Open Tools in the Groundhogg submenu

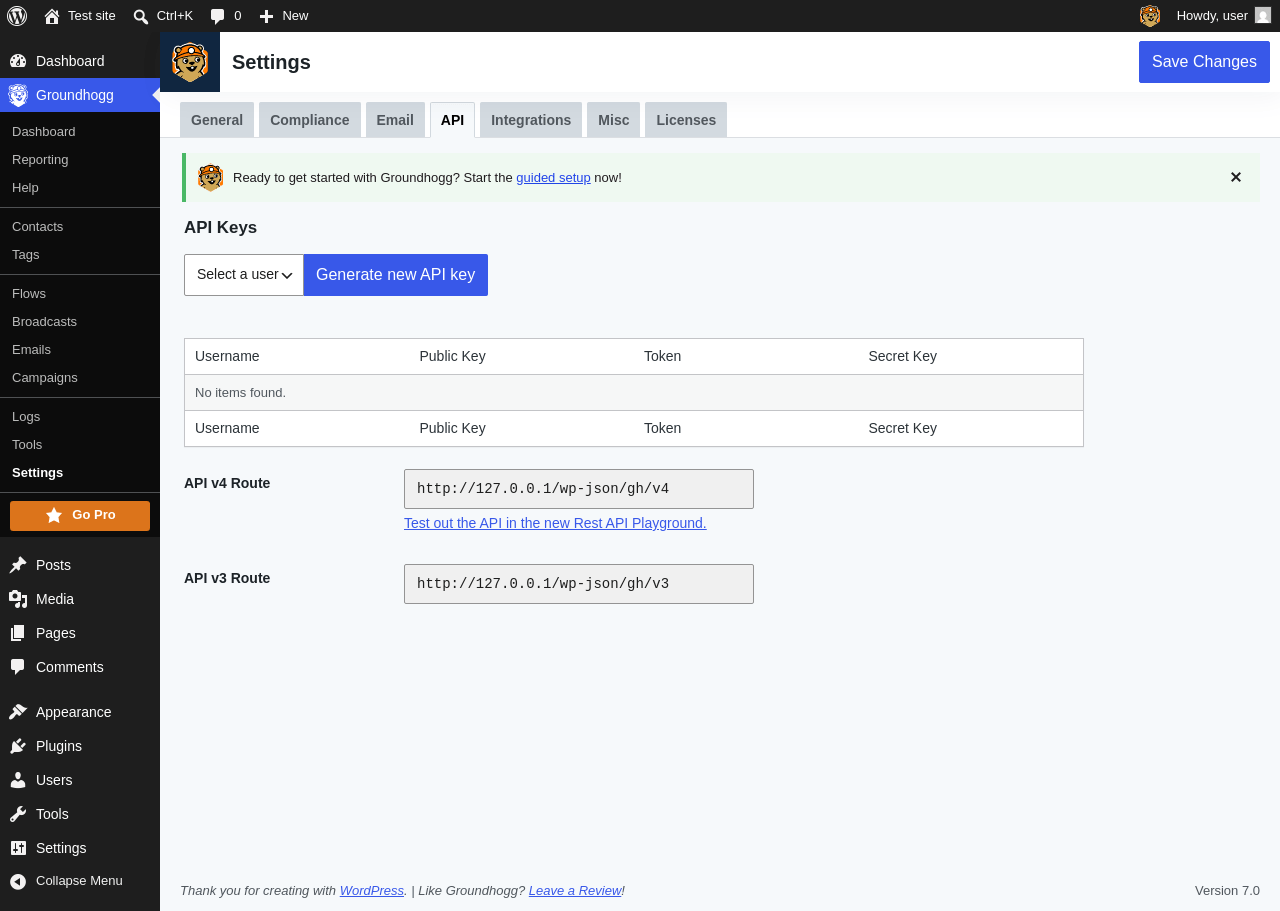tap(27, 445)
